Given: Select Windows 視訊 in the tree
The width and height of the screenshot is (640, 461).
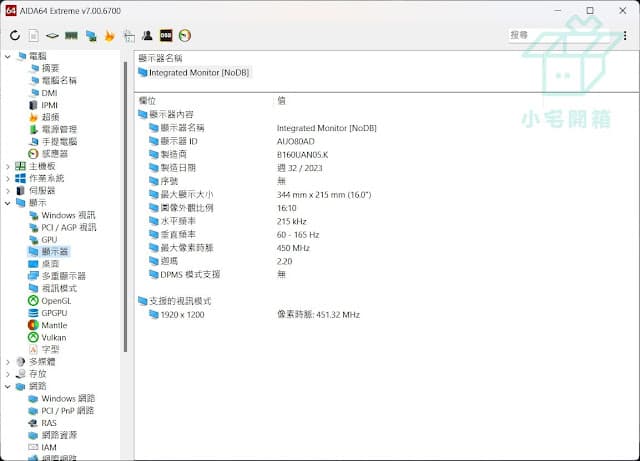Looking at the screenshot, I should coord(69,215).
